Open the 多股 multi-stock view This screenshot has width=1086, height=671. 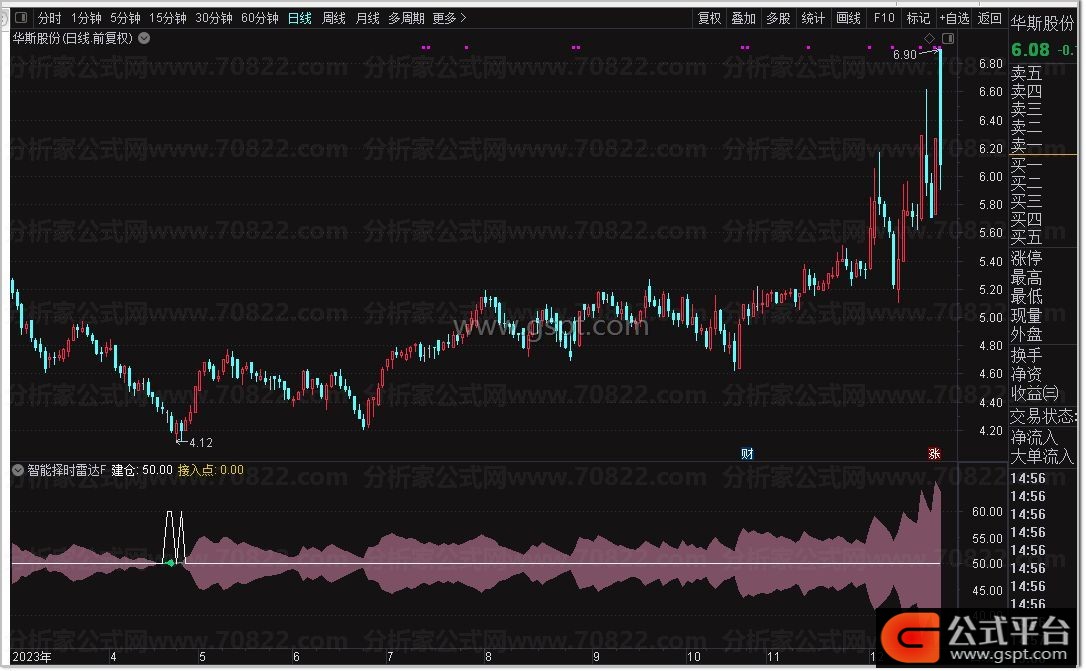pos(778,18)
